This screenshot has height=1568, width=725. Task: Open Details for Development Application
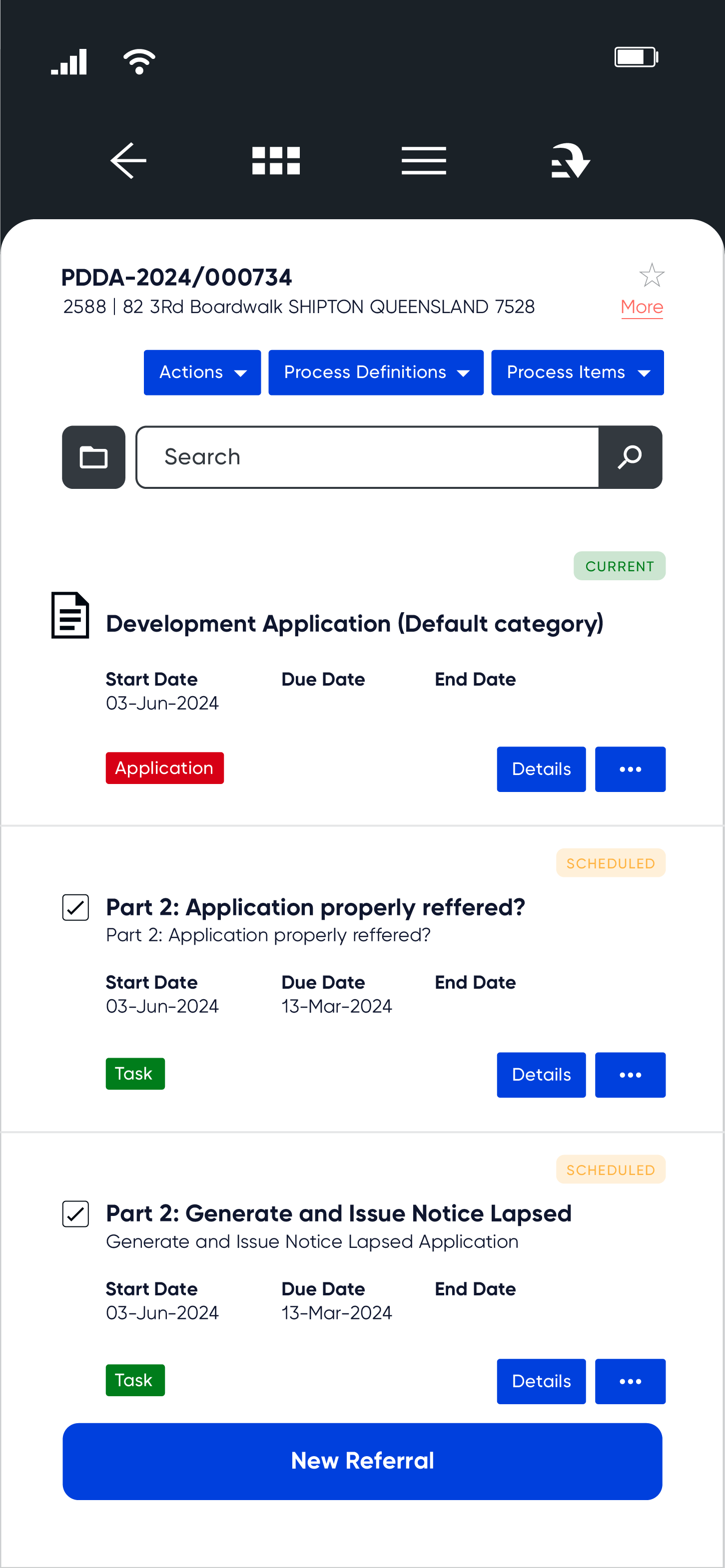[541, 770]
